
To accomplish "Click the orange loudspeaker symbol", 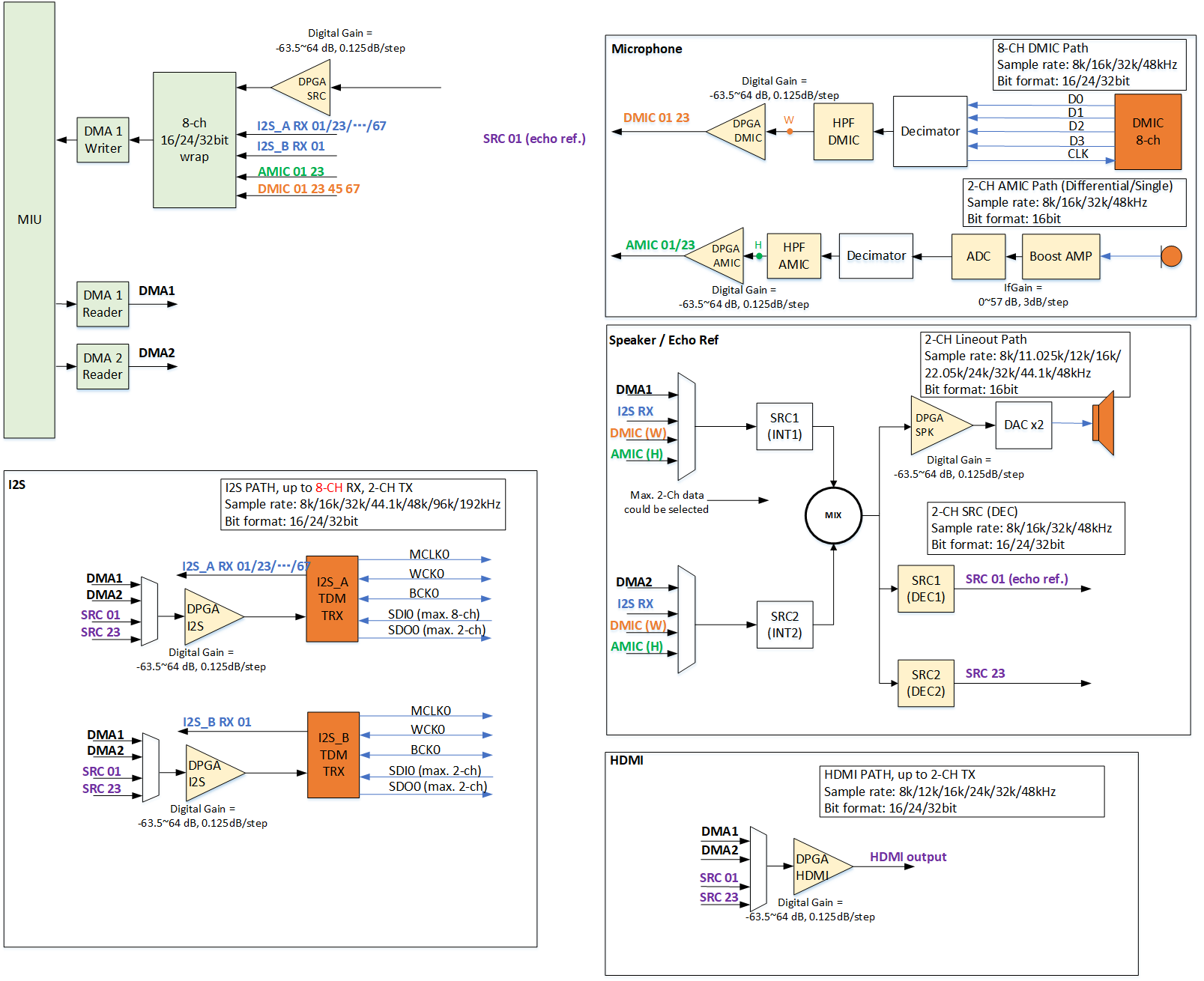I will pyautogui.click(x=1104, y=423).
